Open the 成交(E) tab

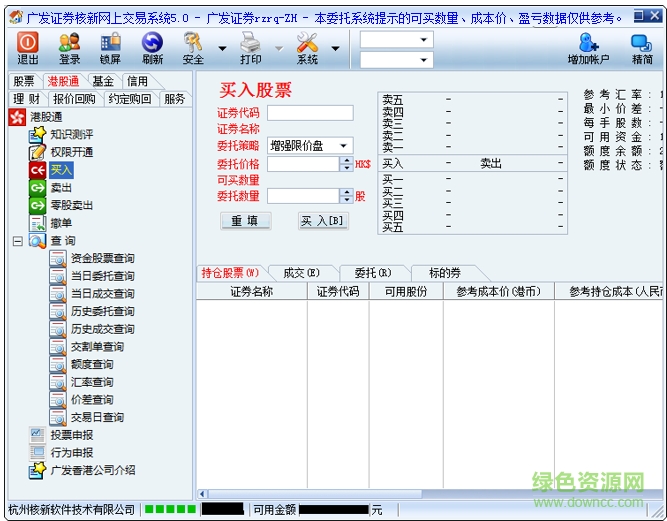coord(301,273)
